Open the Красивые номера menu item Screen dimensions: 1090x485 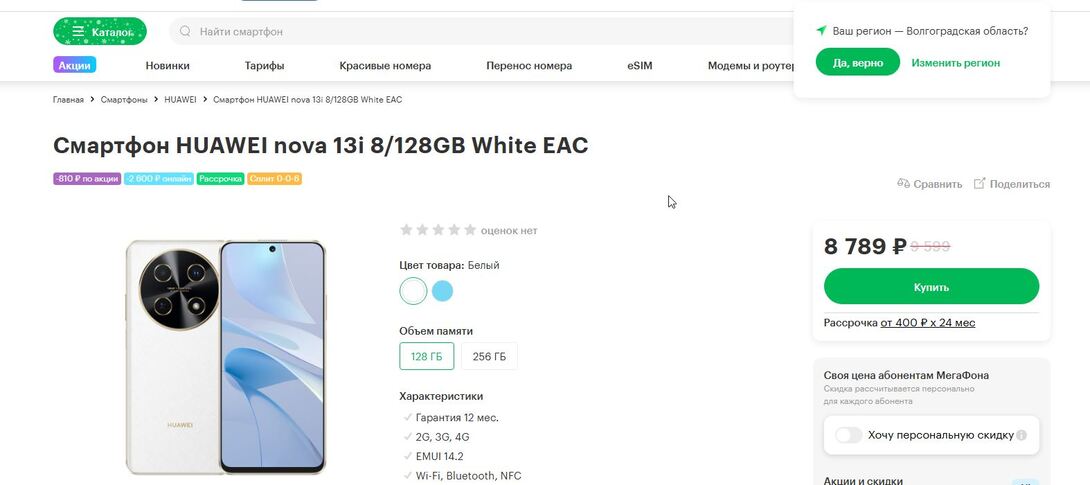pos(385,65)
